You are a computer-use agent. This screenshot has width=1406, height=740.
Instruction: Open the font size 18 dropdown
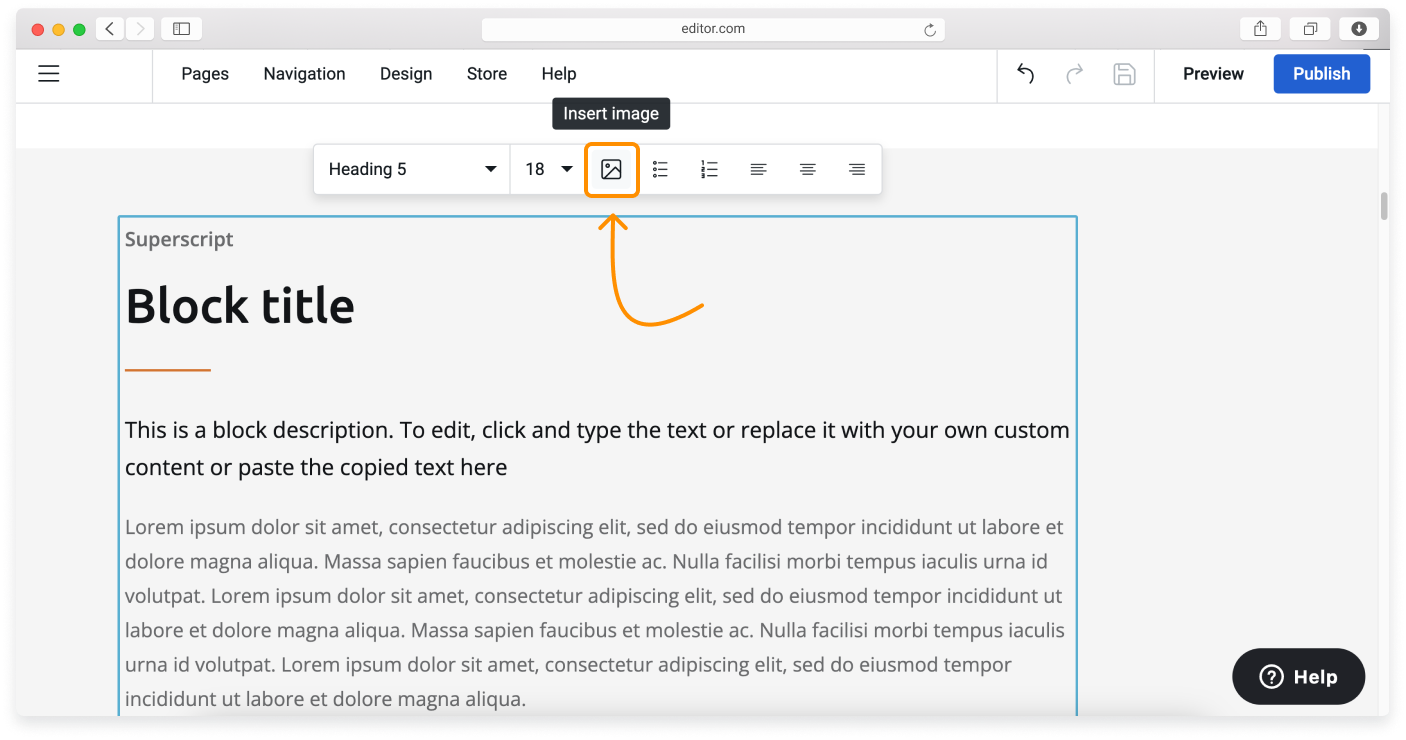click(x=548, y=170)
